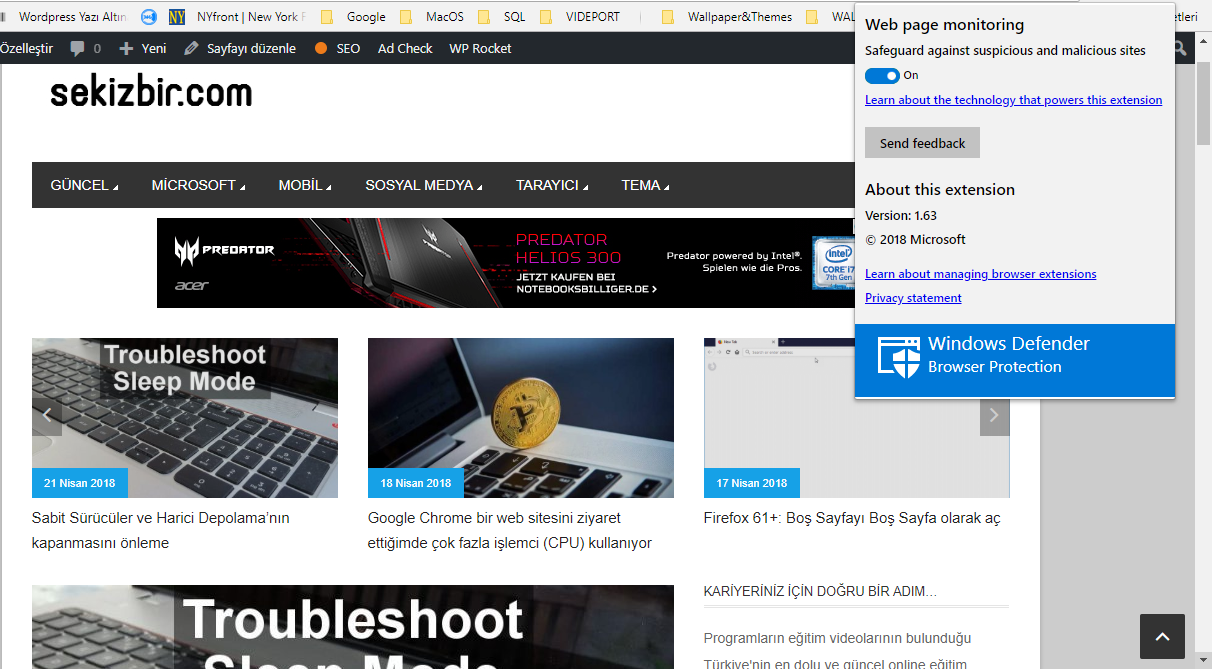Open Google Chrome işlemci (CPU) article link

(510, 531)
